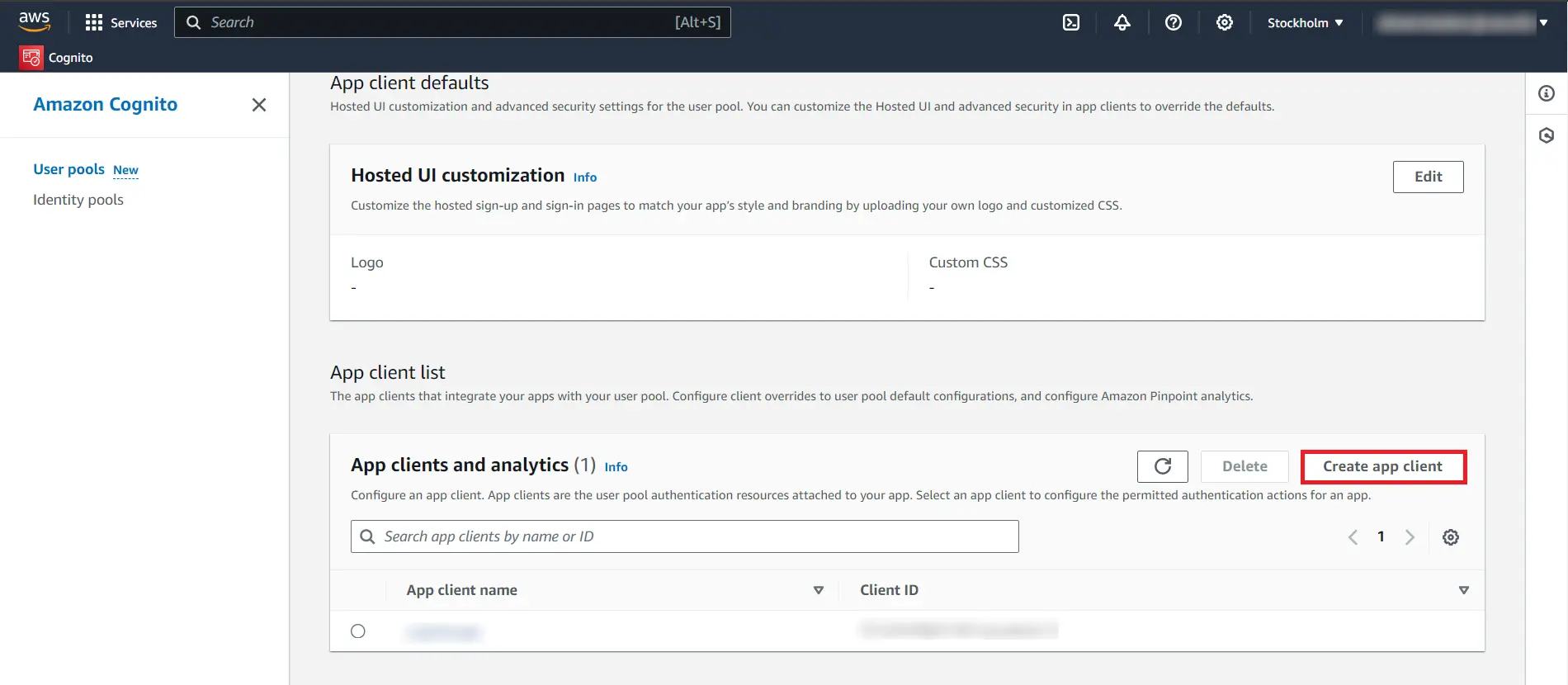Click the Custom CSS label
Viewport: 1568px width, 685px height.
[968, 262]
